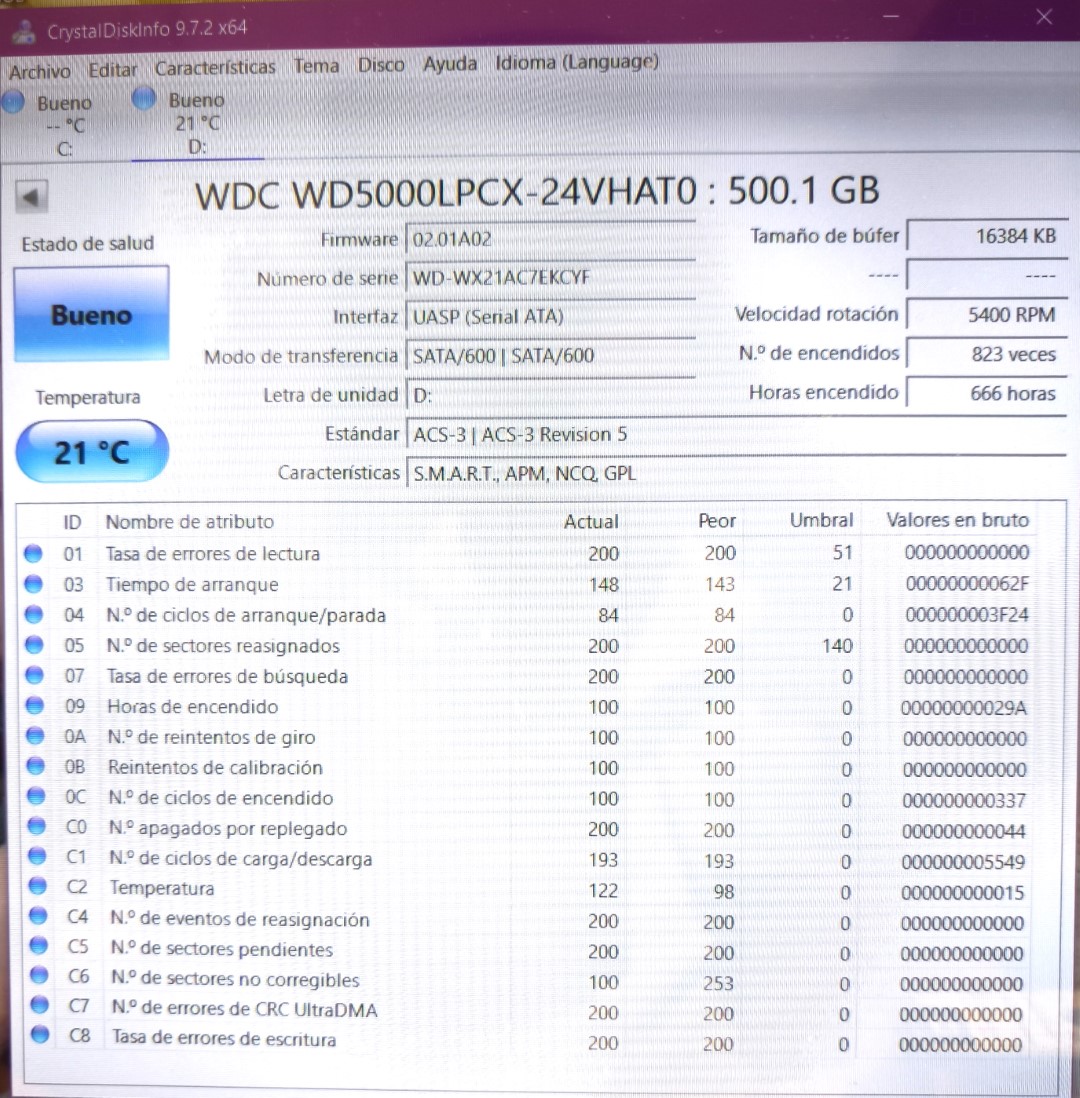Viewport: 1080px width, 1098px height.
Task: Click the status dot for ciclos de encendido
Action: (x=36, y=797)
